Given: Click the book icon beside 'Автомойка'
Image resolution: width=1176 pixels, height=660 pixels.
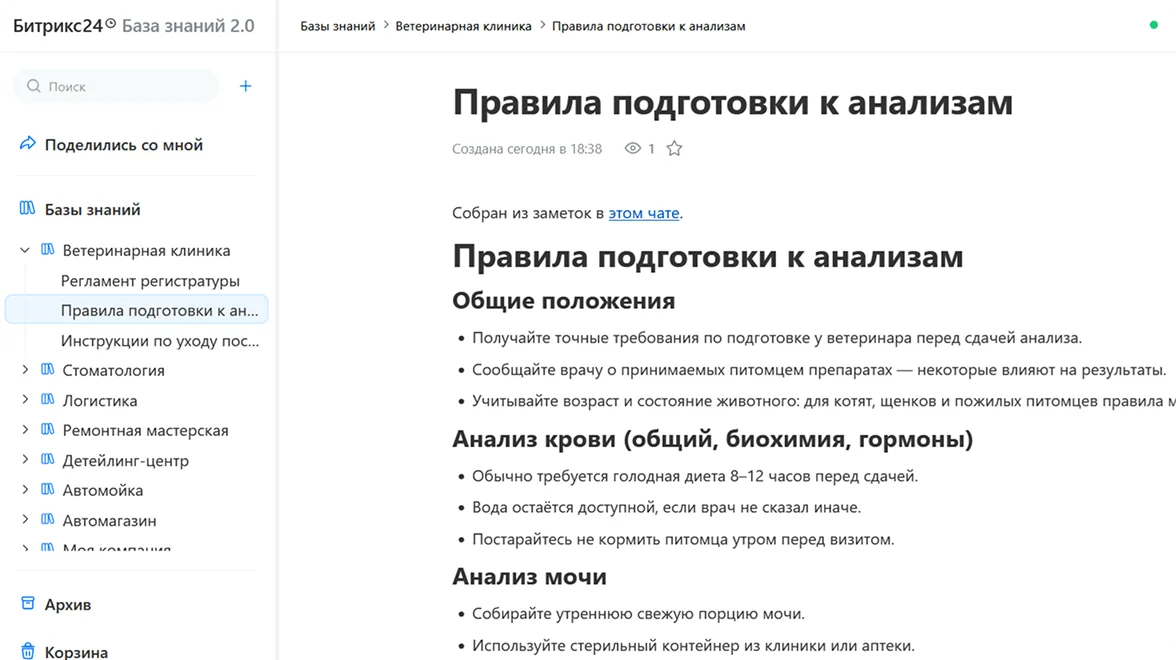Looking at the screenshot, I should (x=47, y=489).
